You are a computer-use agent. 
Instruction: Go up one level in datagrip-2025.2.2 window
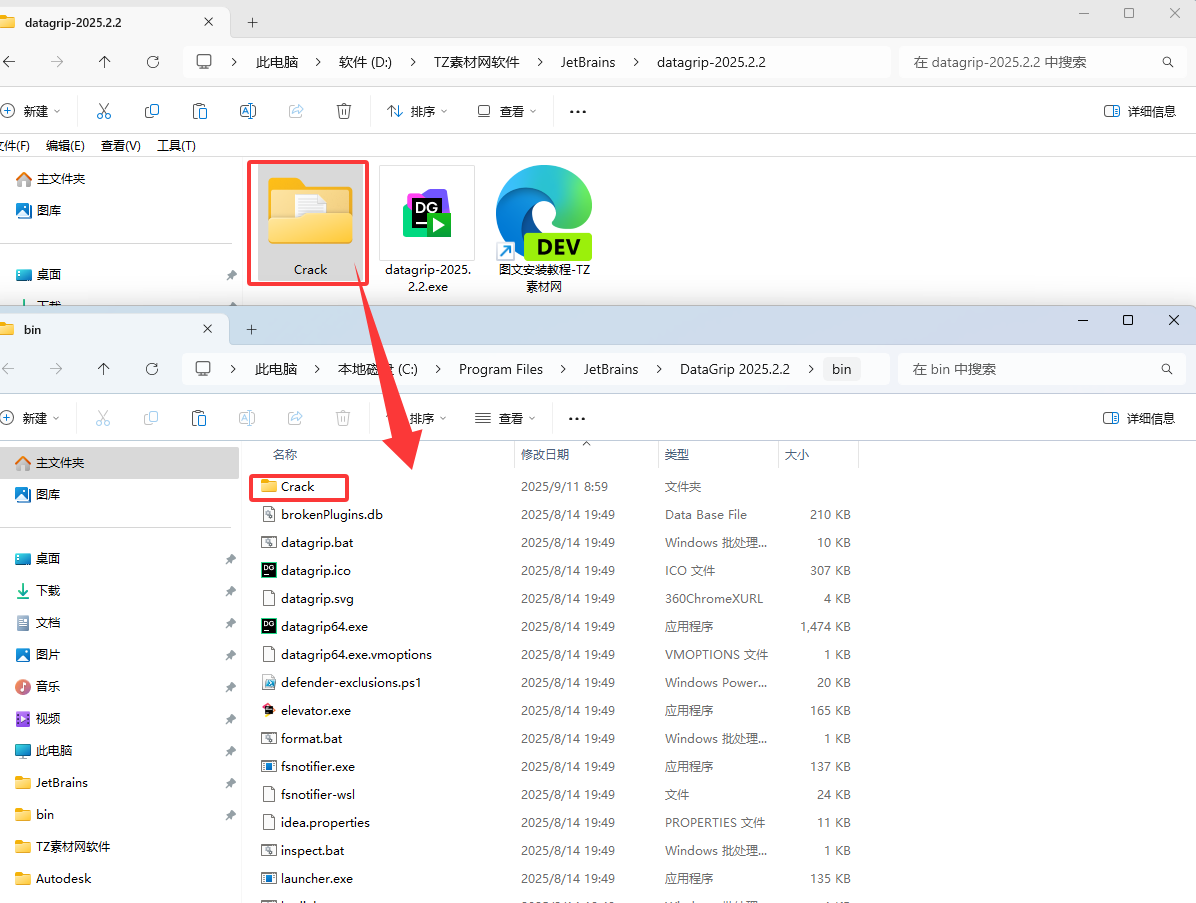point(104,62)
